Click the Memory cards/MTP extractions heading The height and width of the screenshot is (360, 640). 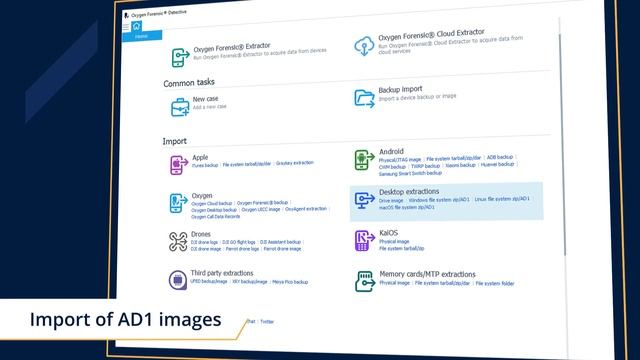(427, 274)
